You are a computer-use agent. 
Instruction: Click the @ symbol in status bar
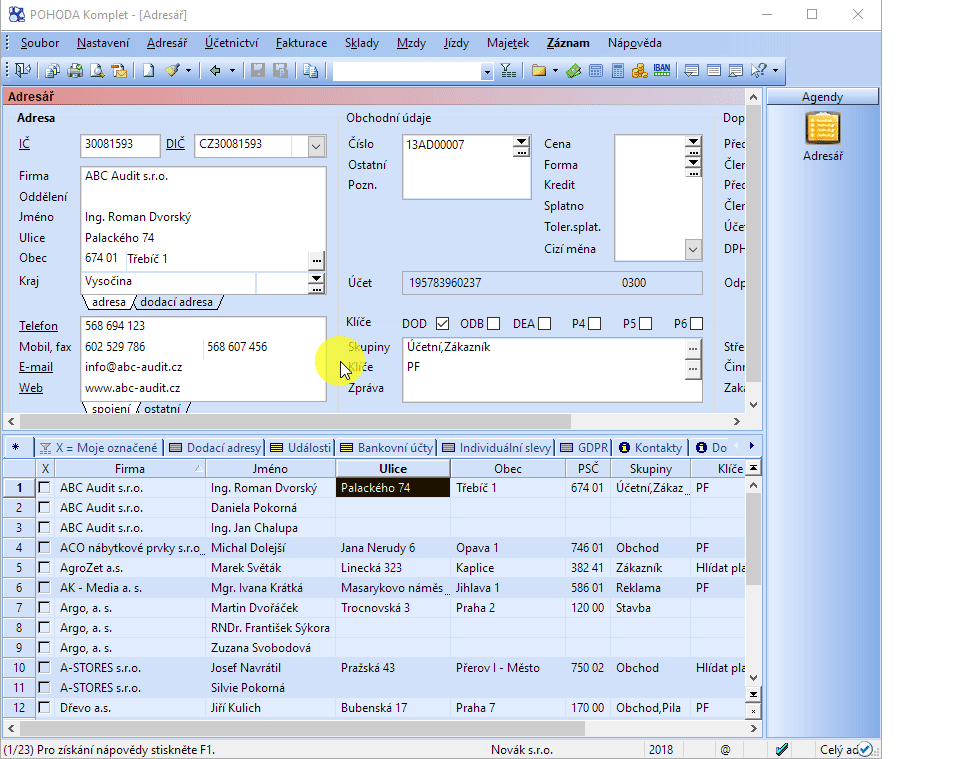click(725, 750)
